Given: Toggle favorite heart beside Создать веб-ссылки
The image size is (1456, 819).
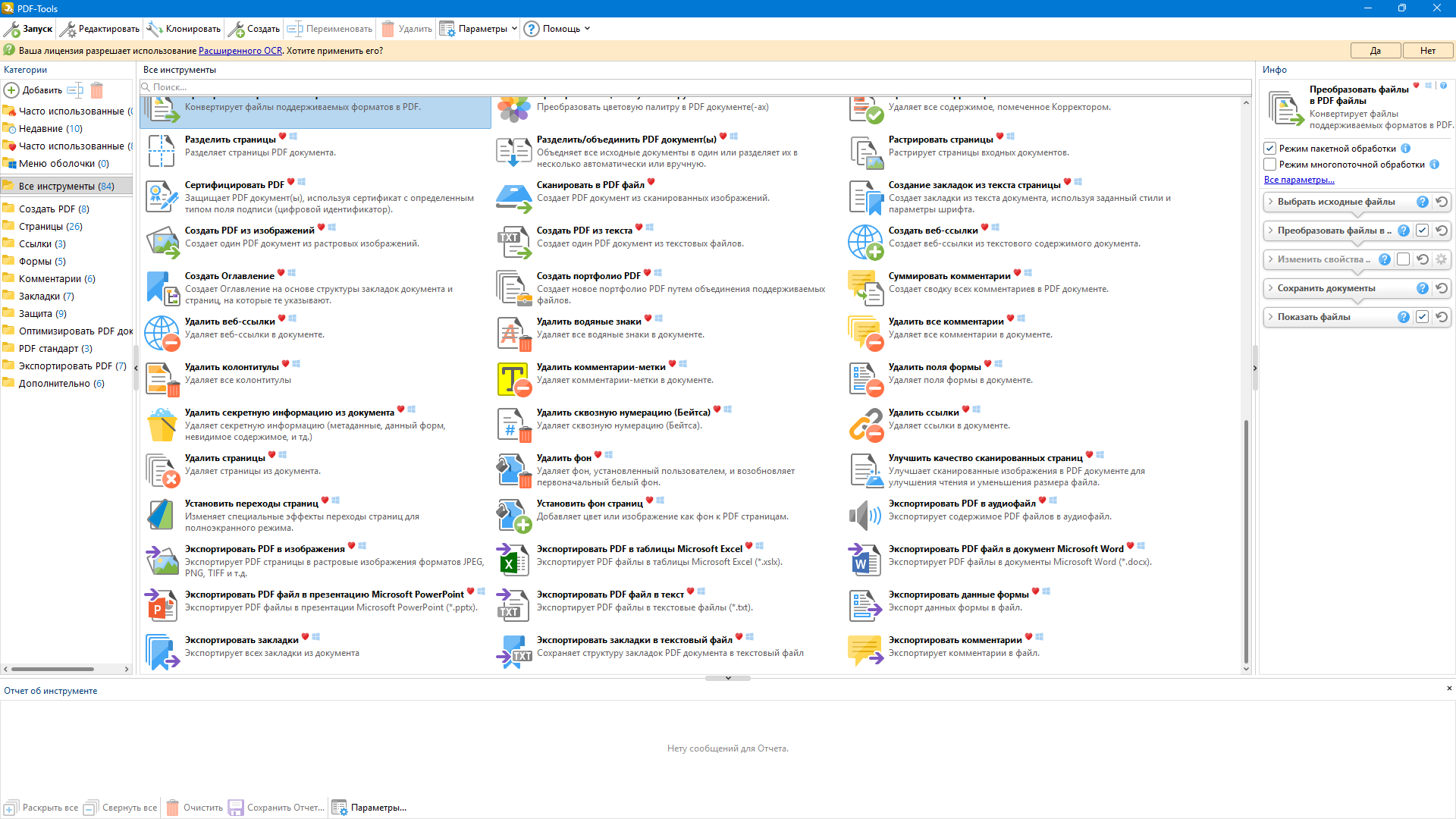Looking at the screenshot, I should 984,227.
